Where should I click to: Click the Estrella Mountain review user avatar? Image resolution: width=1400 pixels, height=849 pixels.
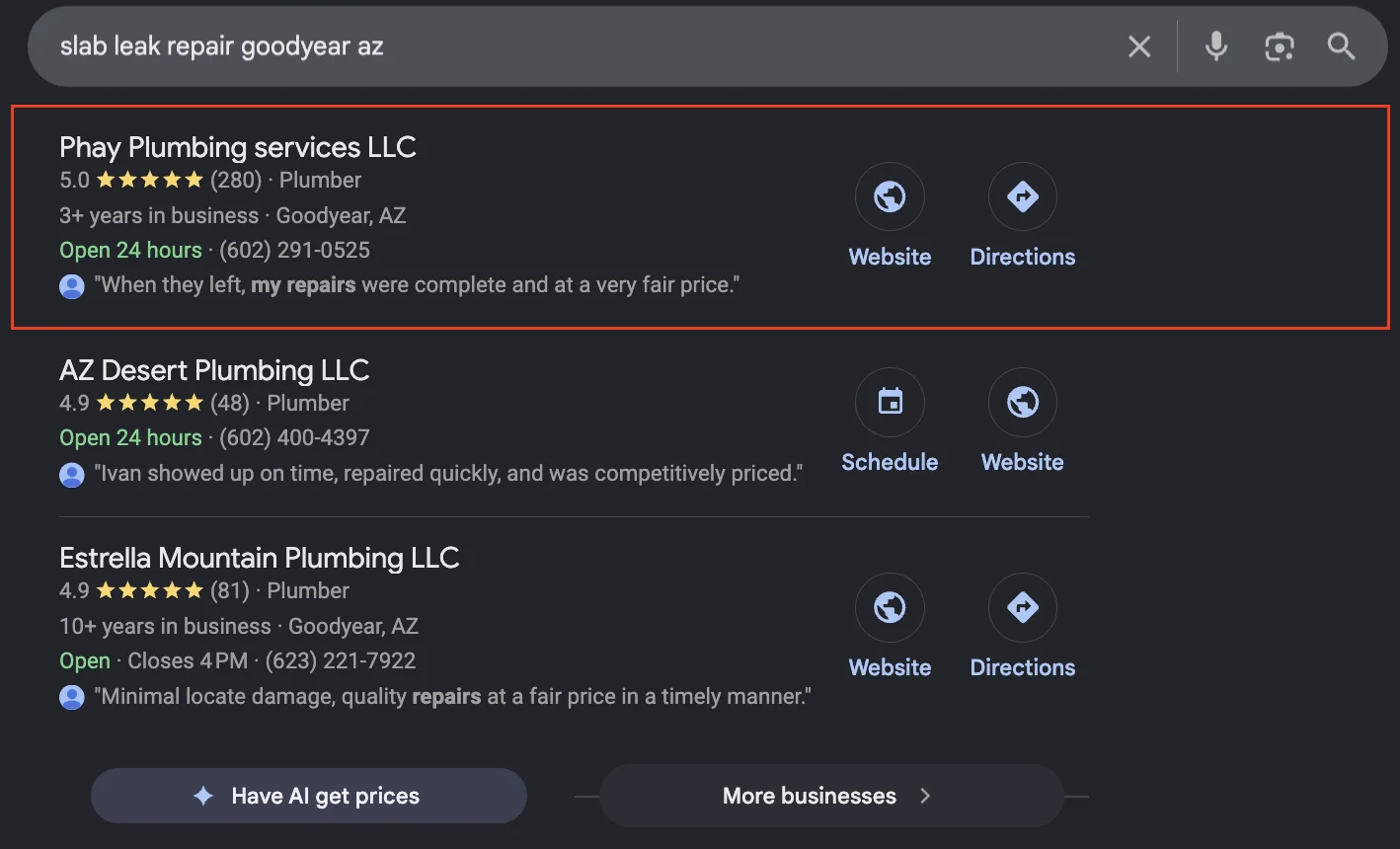[x=72, y=697]
